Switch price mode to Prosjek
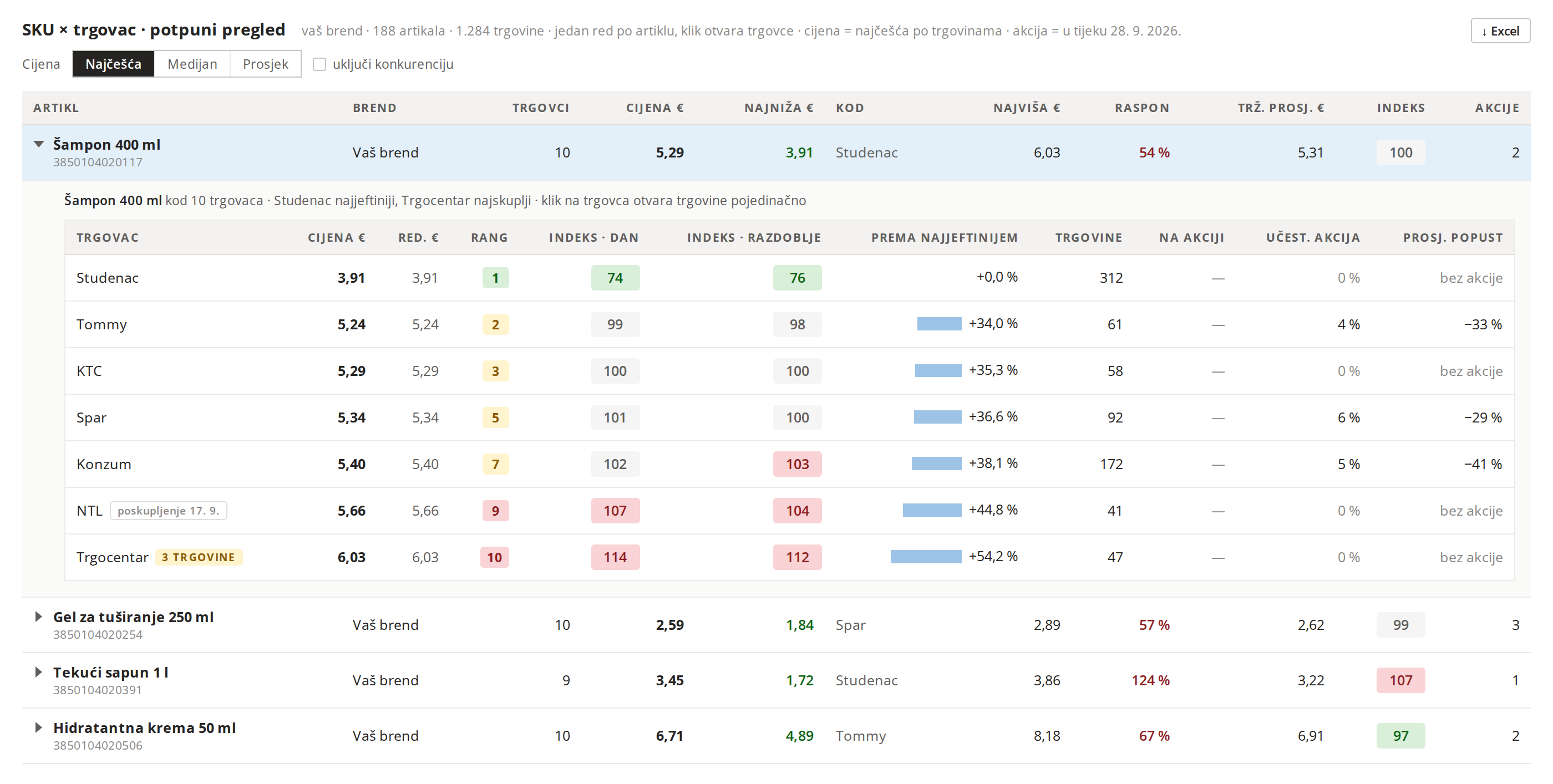This screenshot has height=784, width=1553. point(265,64)
